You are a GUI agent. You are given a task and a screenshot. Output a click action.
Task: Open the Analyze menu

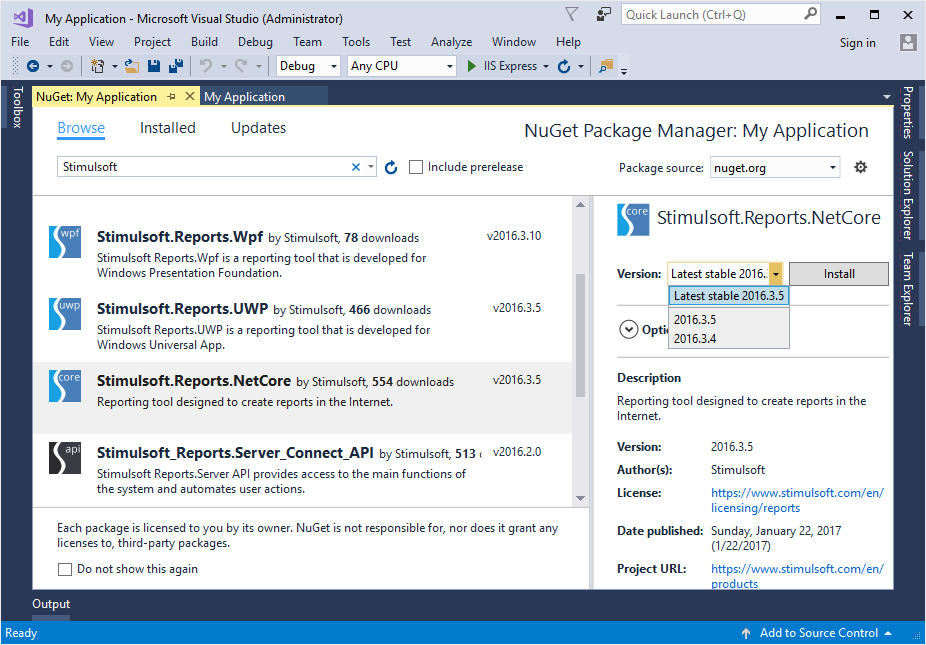(x=452, y=42)
